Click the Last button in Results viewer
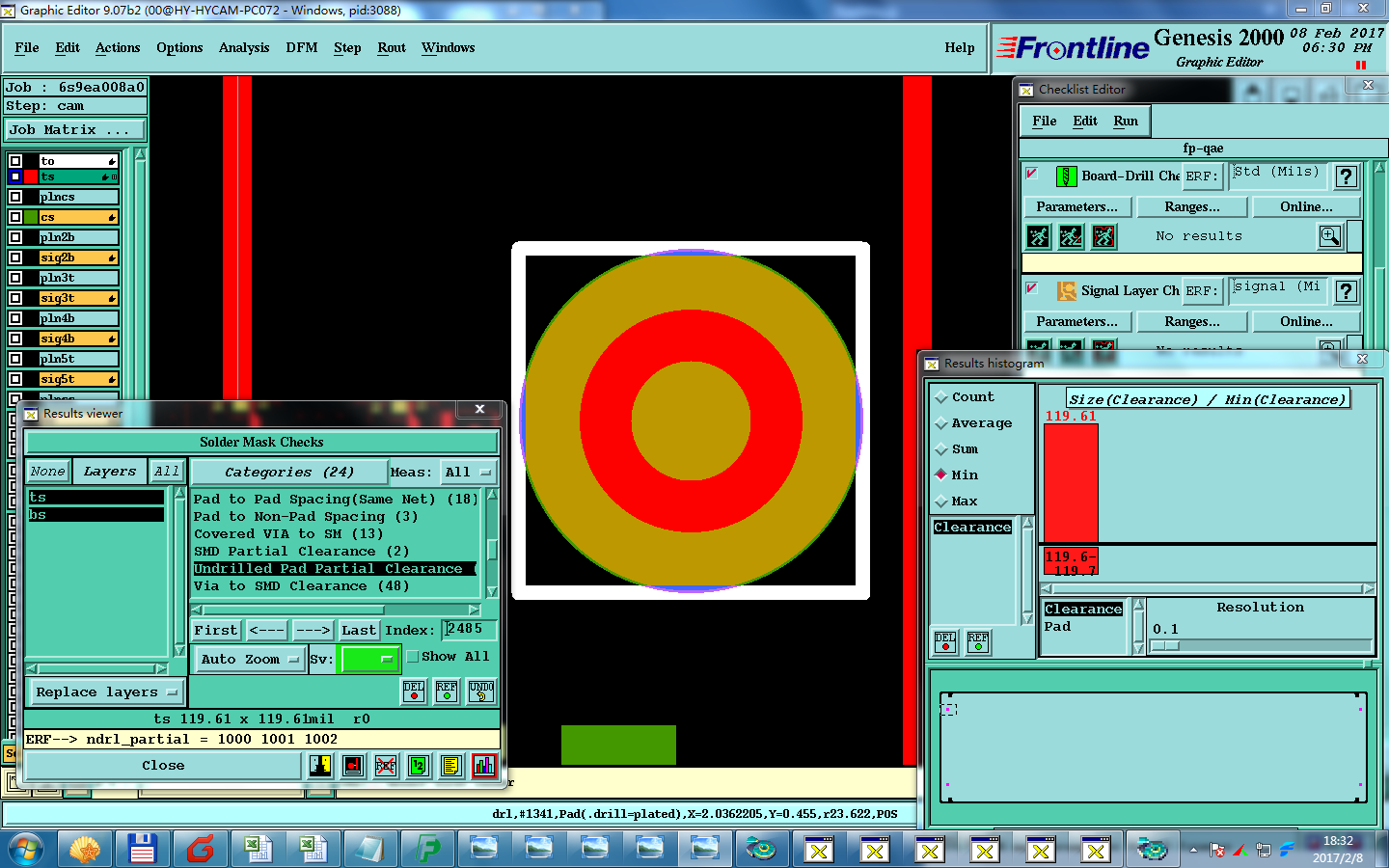This screenshot has width=1389, height=868. point(358,631)
